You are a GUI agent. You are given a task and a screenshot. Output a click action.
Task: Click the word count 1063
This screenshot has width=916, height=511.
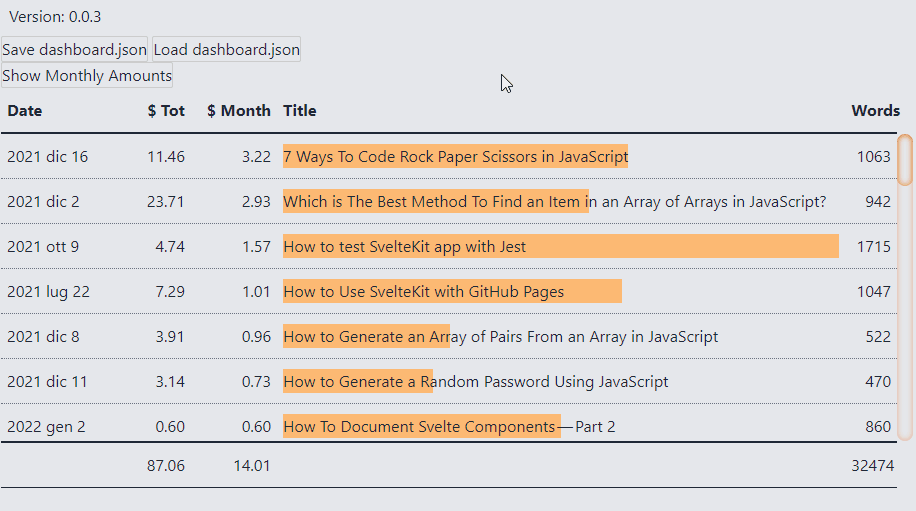click(x=873, y=157)
